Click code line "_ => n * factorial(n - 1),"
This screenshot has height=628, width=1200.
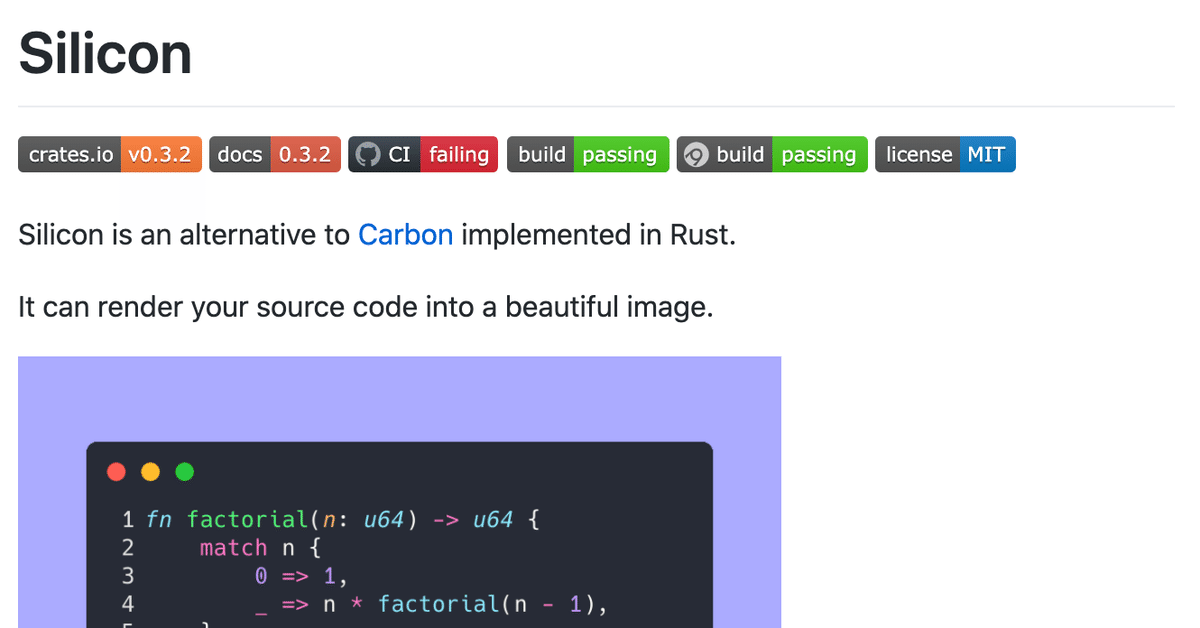[432, 604]
